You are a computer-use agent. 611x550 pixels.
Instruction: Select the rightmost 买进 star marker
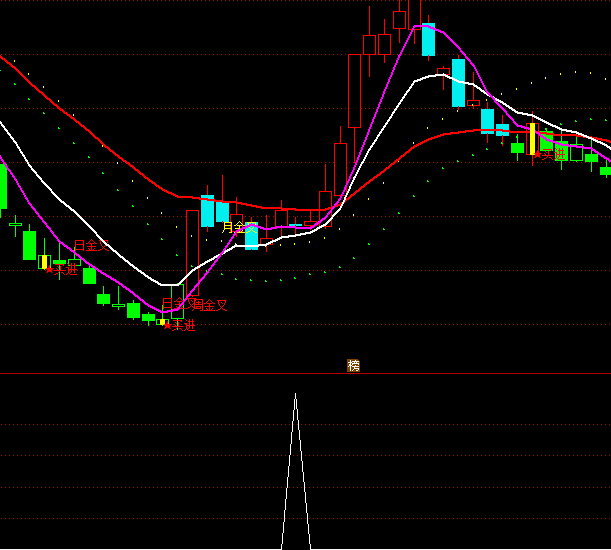[x=538, y=154]
